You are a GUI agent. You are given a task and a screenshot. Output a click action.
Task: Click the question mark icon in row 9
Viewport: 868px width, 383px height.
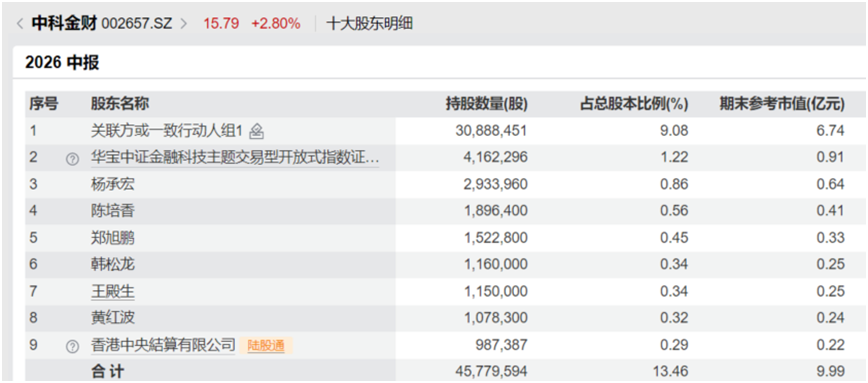72,346
